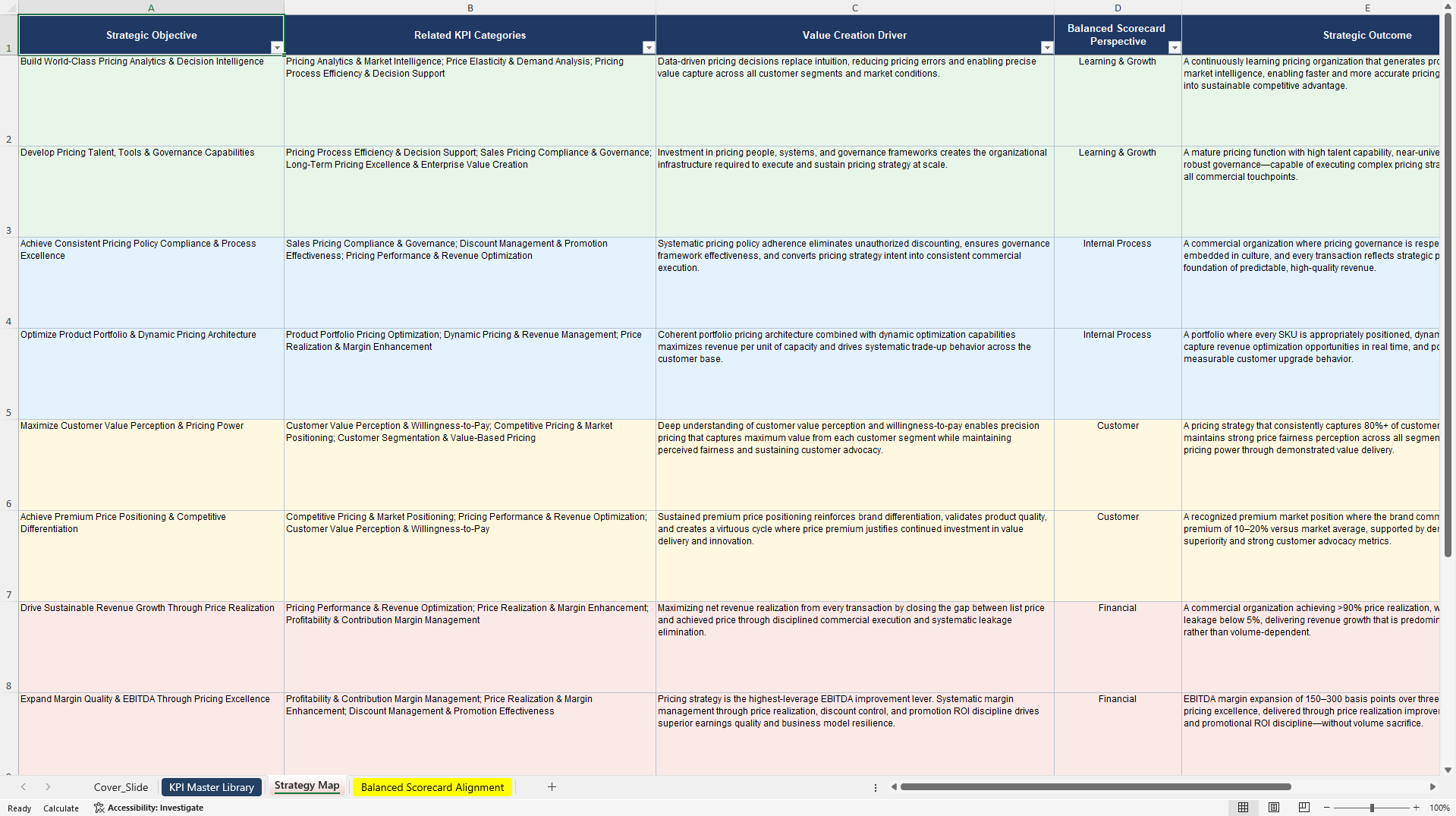Select 'Data-driven pricing decisions replace intuition' cell
Image resolution: width=1456 pixels, height=816 pixels.
click(x=855, y=100)
